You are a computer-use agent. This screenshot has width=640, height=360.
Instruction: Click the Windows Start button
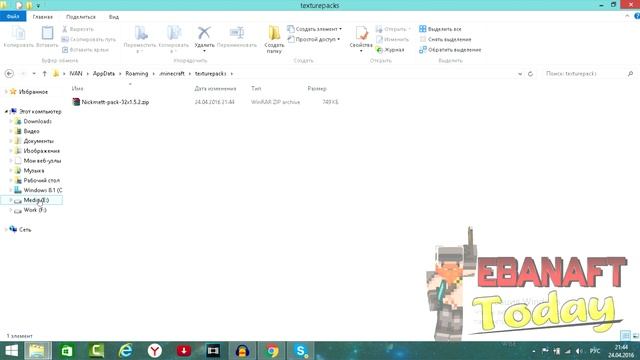point(11,351)
